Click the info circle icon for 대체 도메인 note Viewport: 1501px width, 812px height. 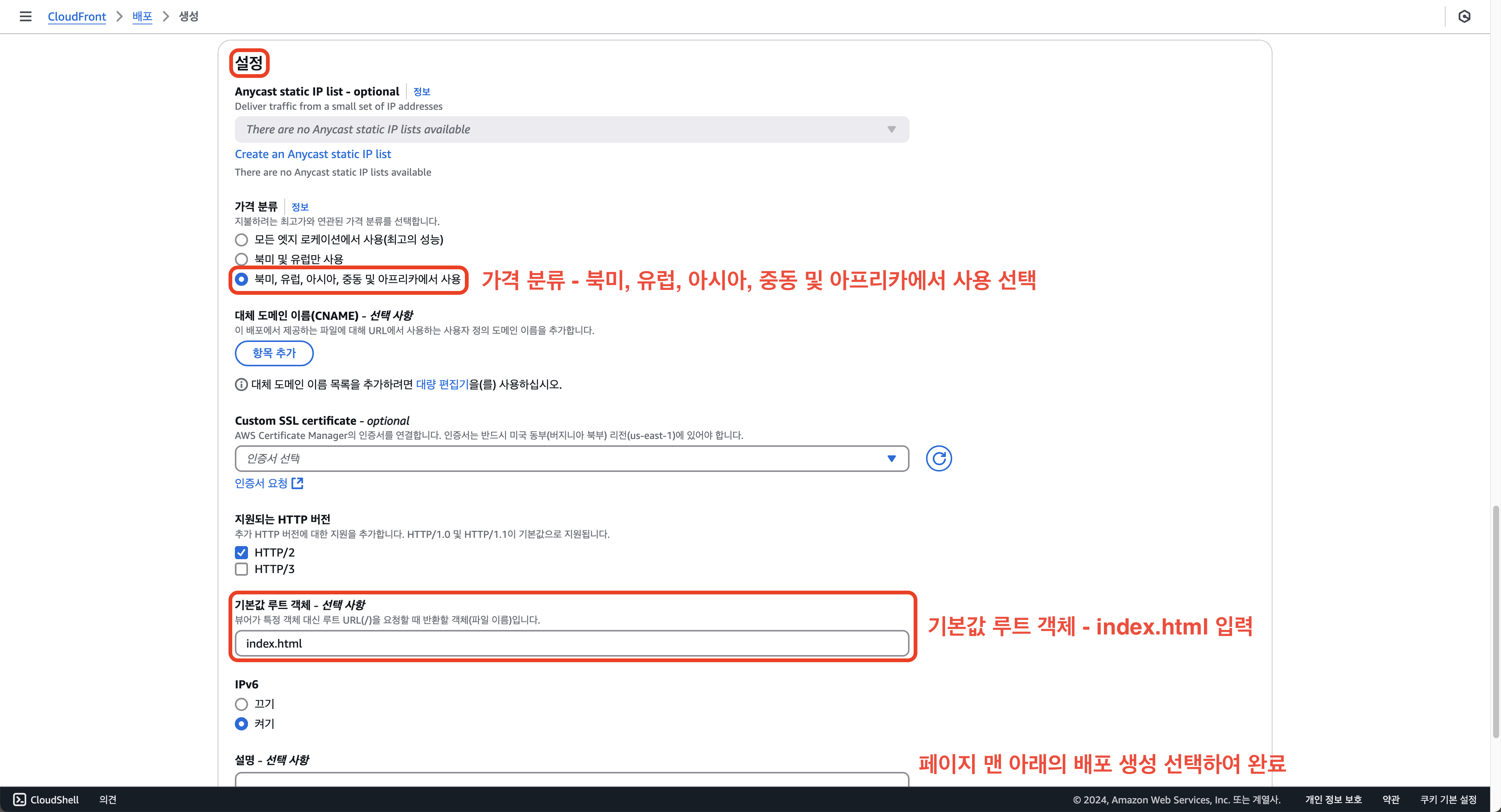241,384
